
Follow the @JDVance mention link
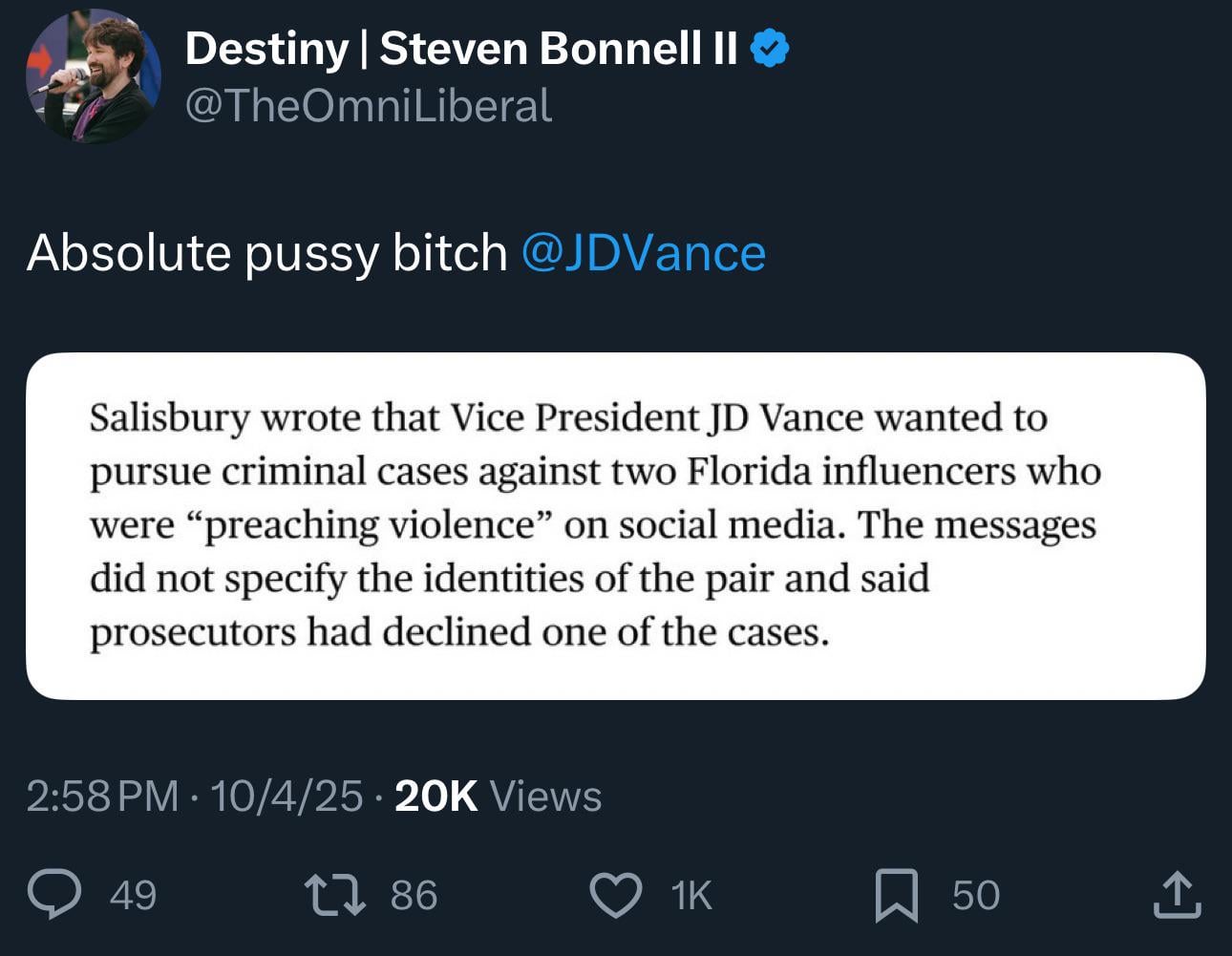[644, 253]
